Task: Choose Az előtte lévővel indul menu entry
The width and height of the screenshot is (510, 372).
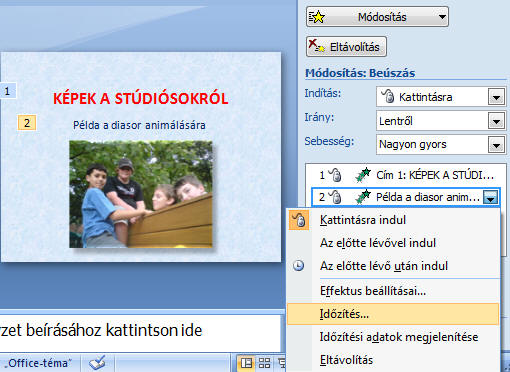Action: coord(393,243)
